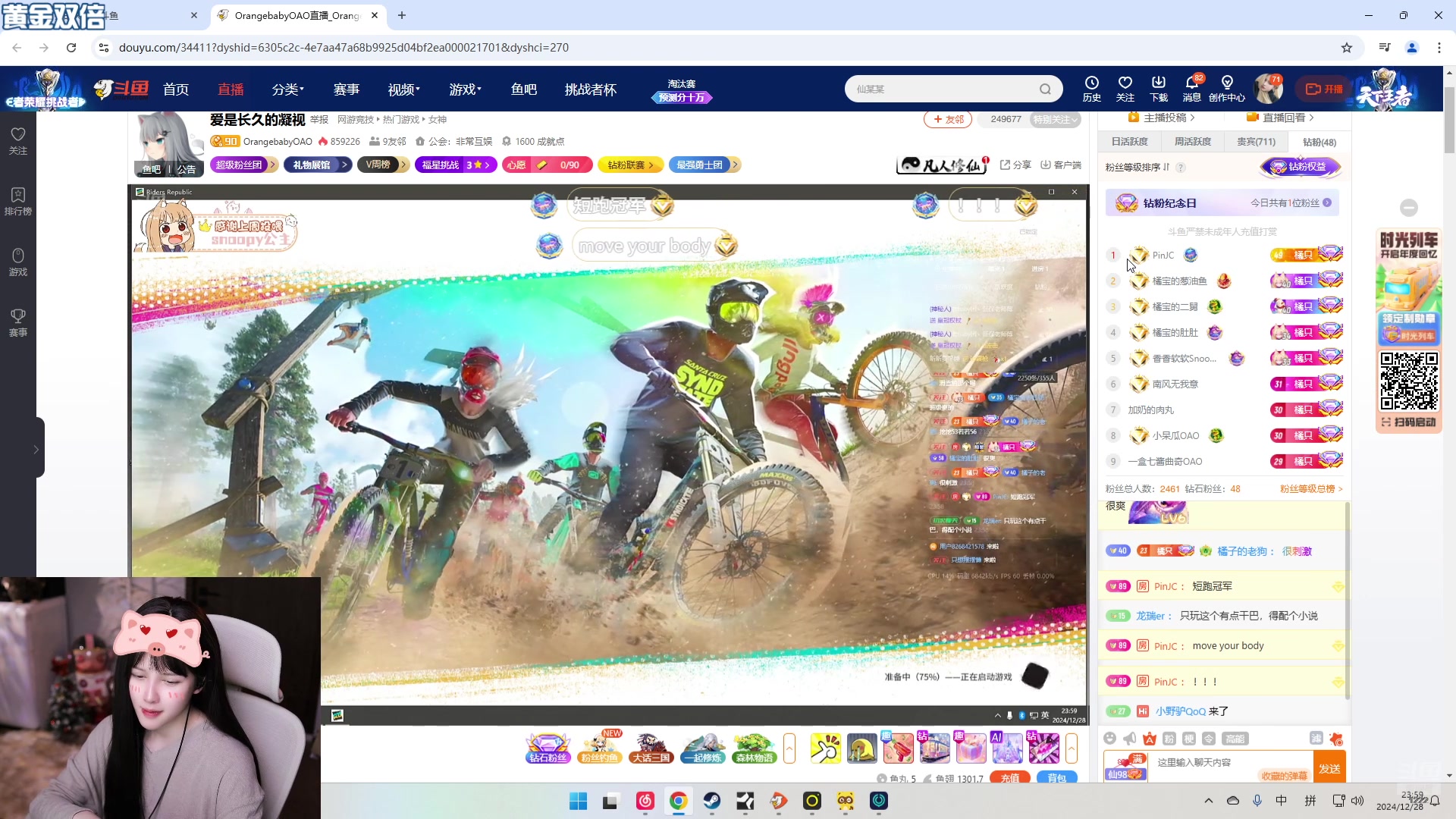
Task: Switch to 贵宾(711) tab
Action: coord(1257,142)
